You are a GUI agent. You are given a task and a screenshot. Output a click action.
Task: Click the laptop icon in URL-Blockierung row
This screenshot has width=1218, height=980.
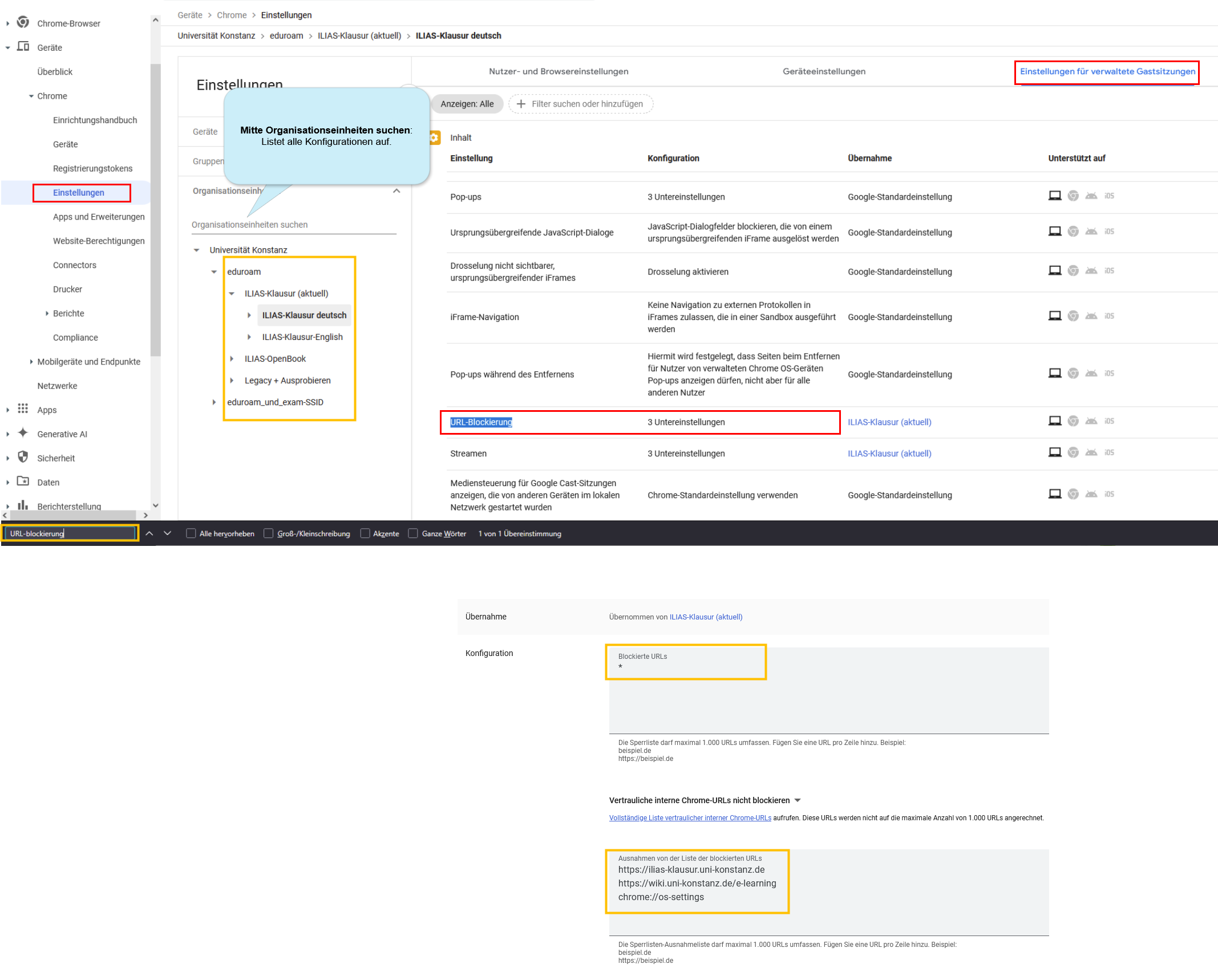point(1055,421)
